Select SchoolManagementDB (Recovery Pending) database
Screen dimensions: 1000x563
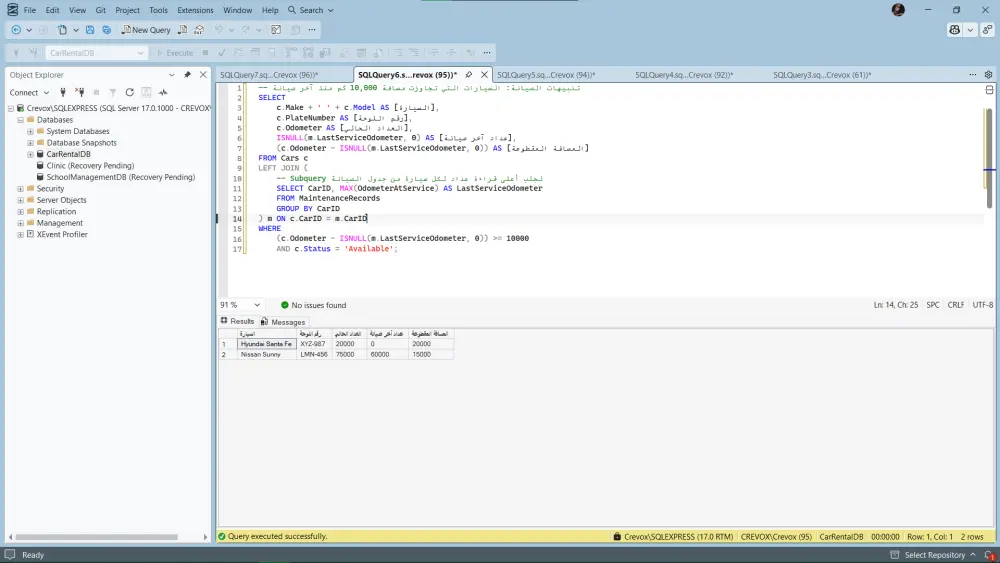point(121,177)
